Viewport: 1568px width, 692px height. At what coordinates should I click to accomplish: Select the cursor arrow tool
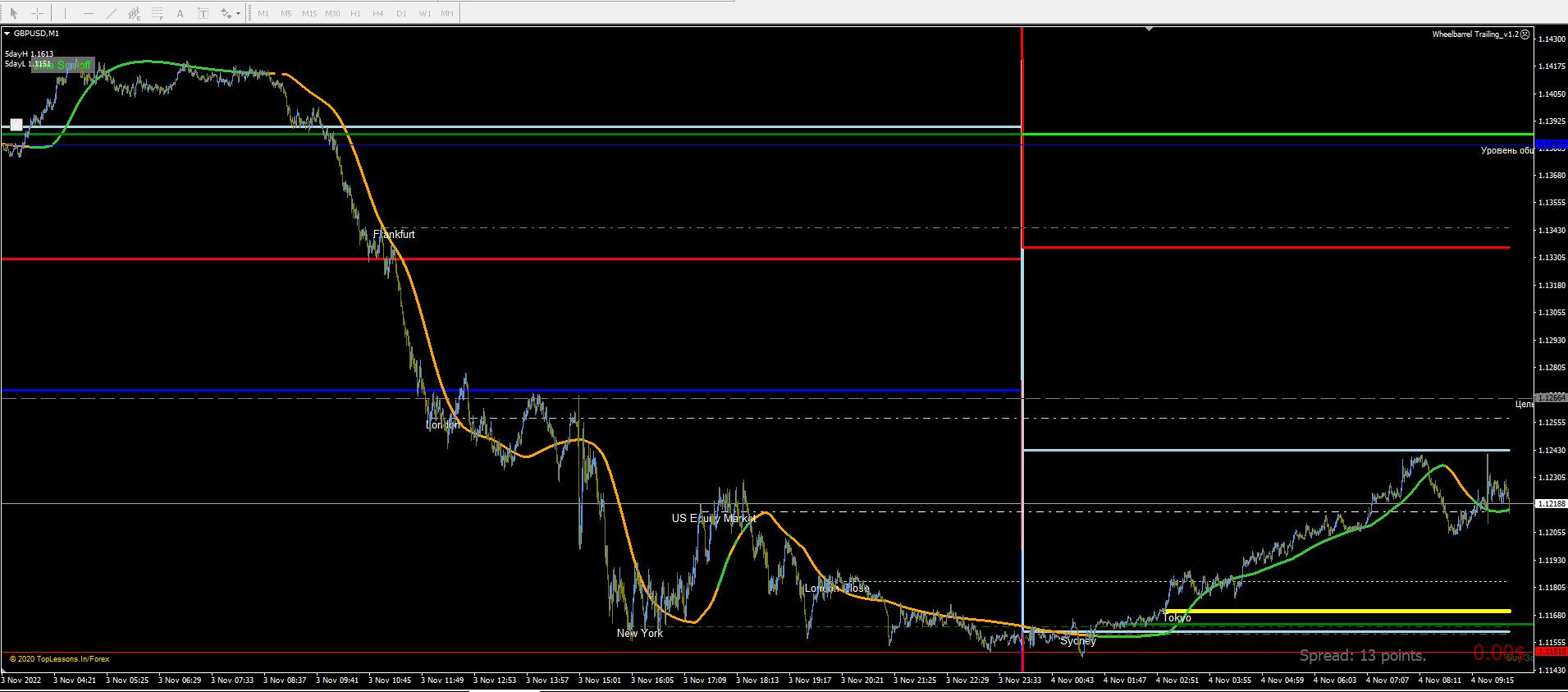click(x=13, y=13)
